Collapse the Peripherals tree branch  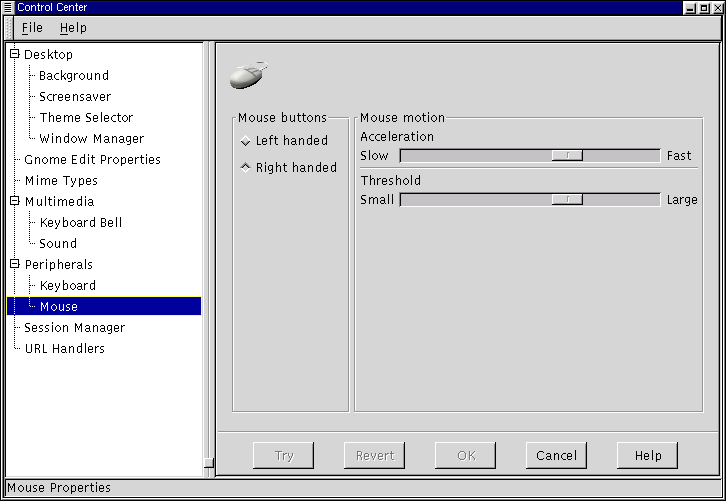14,265
